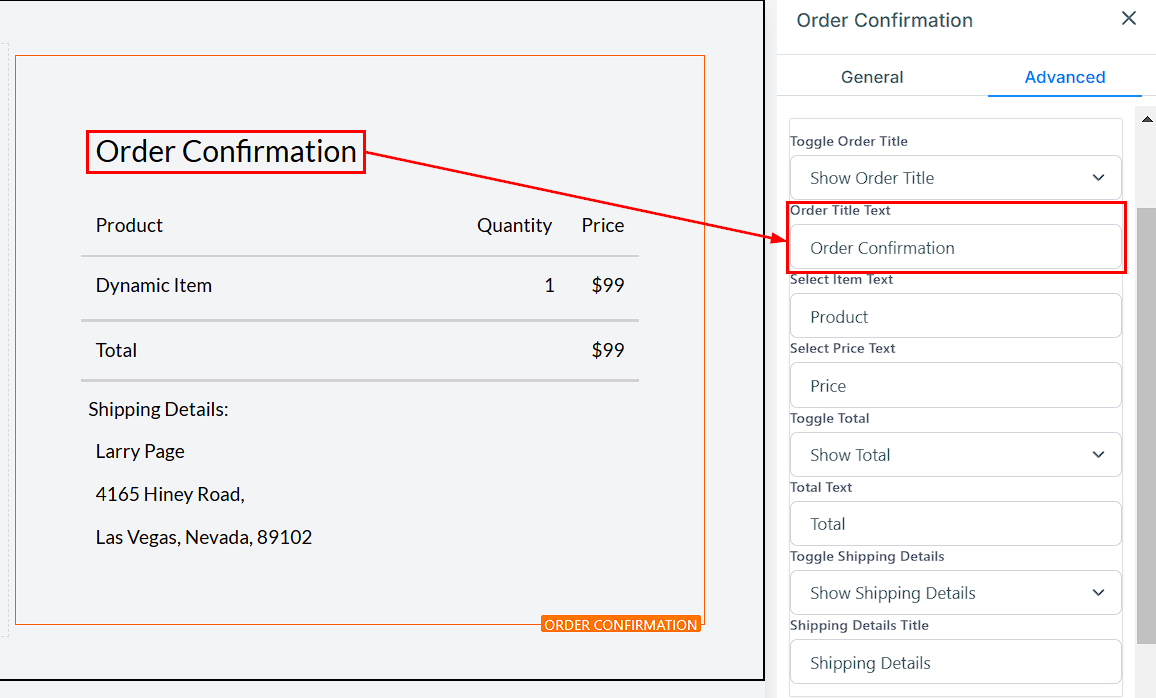The width and height of the screenshot is (1156, 698).
Task: Open the Advanced tab
Action: [x=1064, y=77]
